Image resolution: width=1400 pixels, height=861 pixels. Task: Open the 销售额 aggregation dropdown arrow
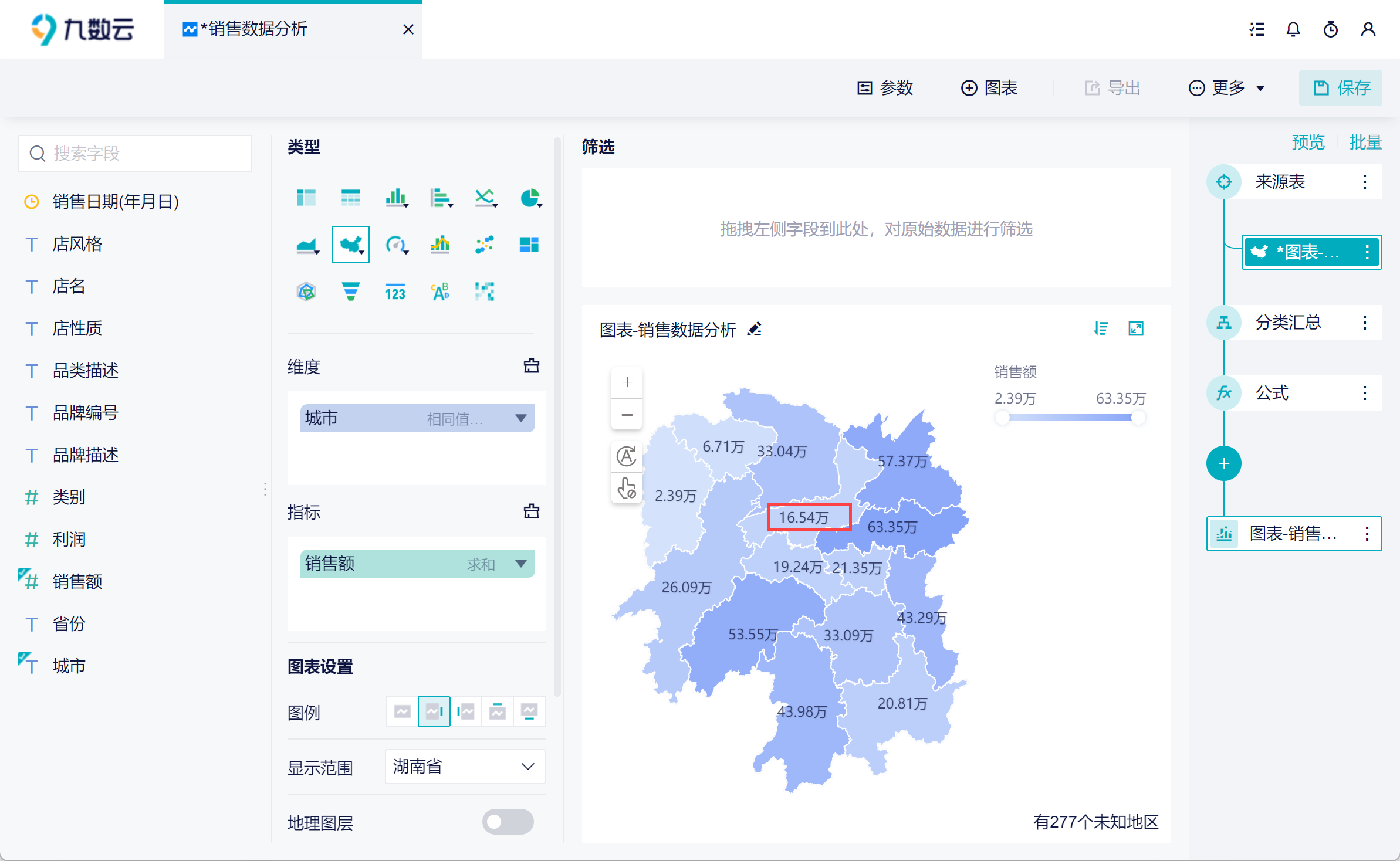pos(520,564)
